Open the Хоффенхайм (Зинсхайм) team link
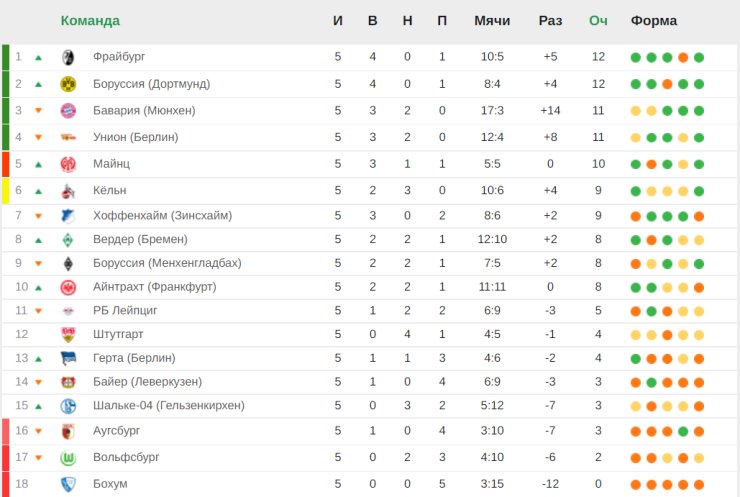The width and height of the screenshot is (740, 497). pos(162,216)
